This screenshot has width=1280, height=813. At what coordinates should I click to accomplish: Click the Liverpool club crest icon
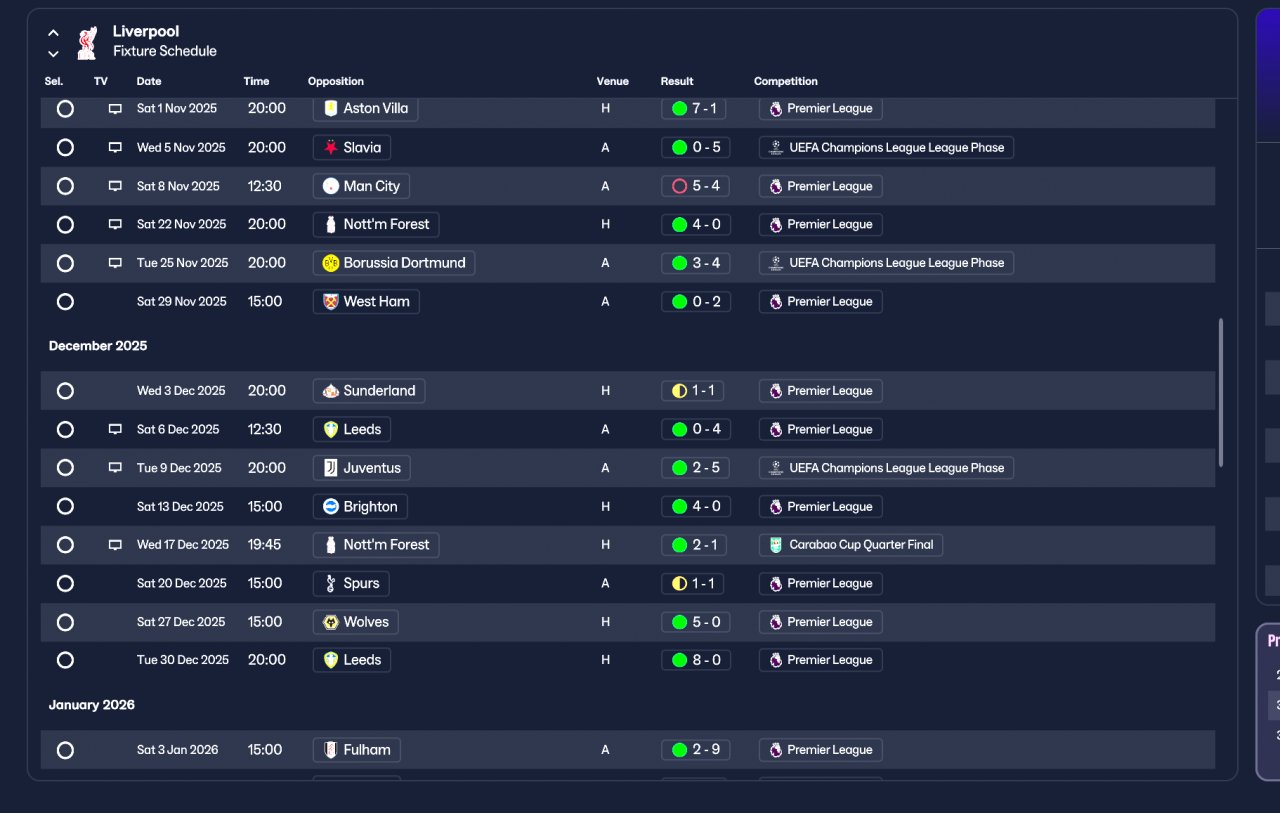87,42
